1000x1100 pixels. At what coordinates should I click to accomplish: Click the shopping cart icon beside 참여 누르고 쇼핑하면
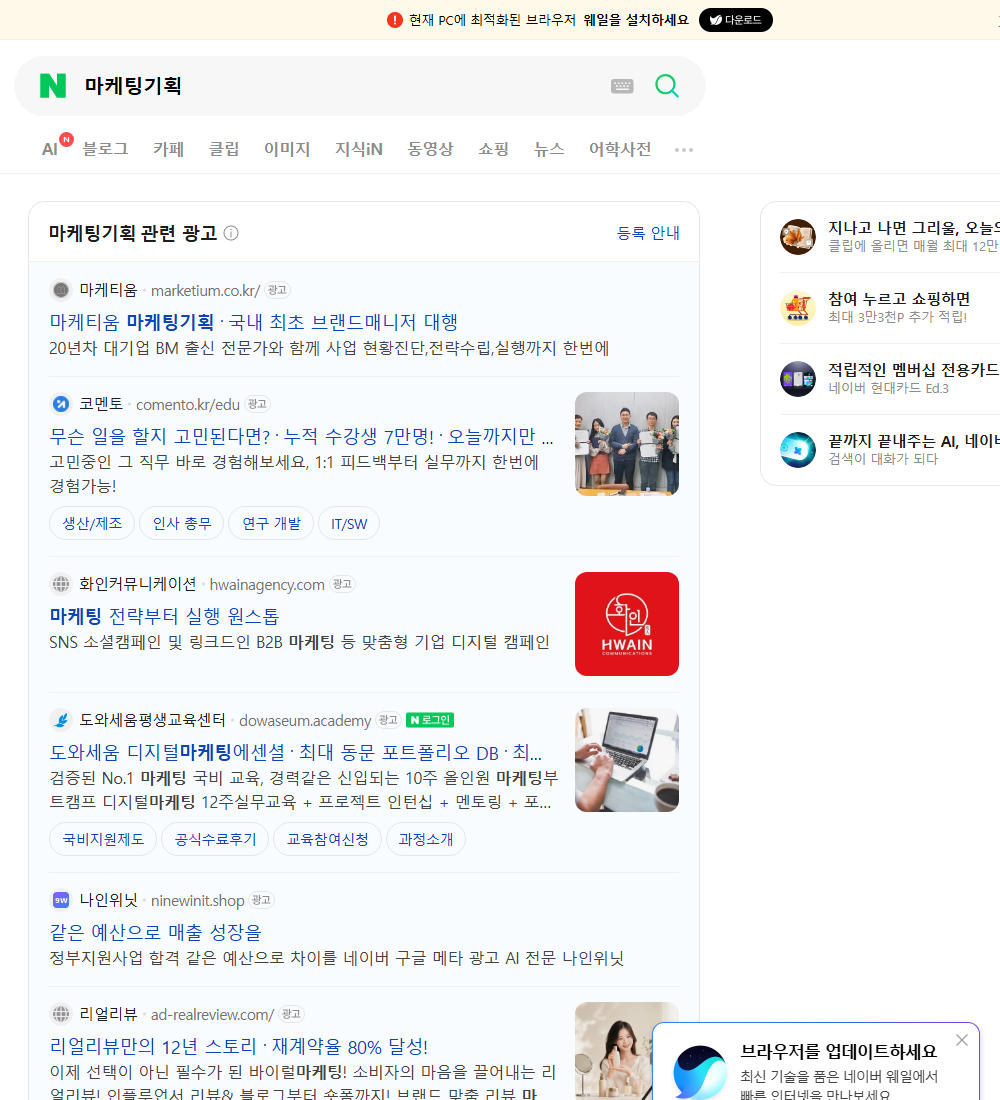pyautogui.click(x=798, y=308)
